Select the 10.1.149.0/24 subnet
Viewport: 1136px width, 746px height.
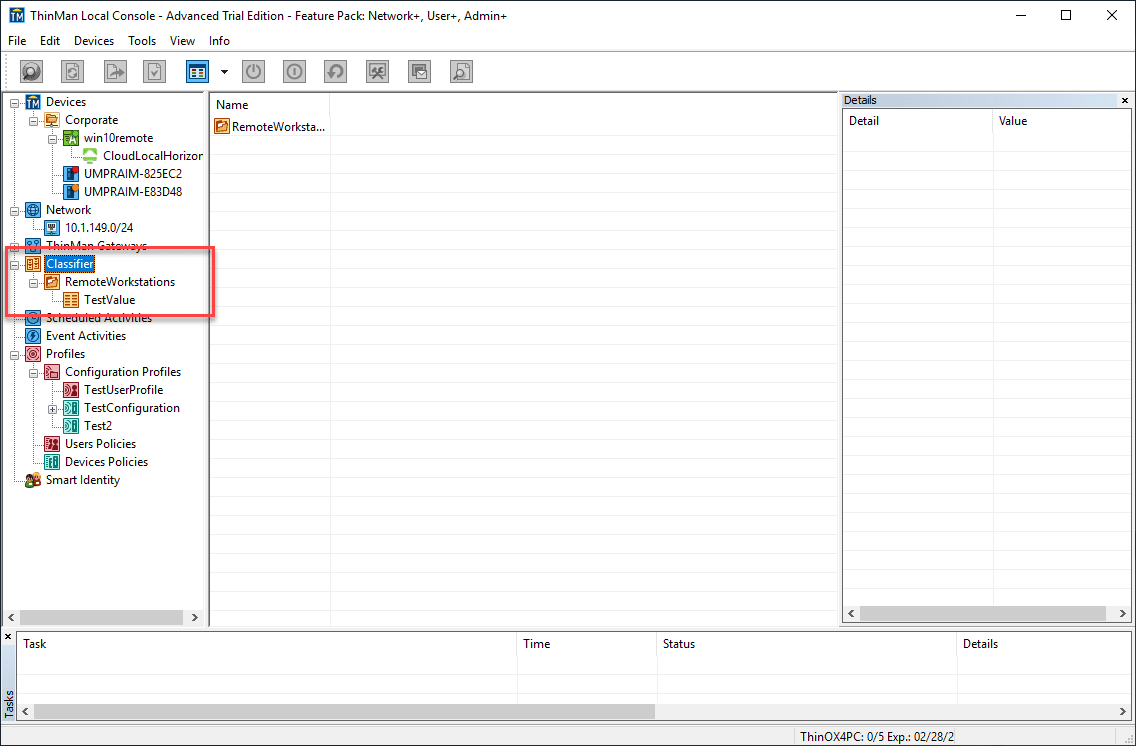[x=99, y=227]
